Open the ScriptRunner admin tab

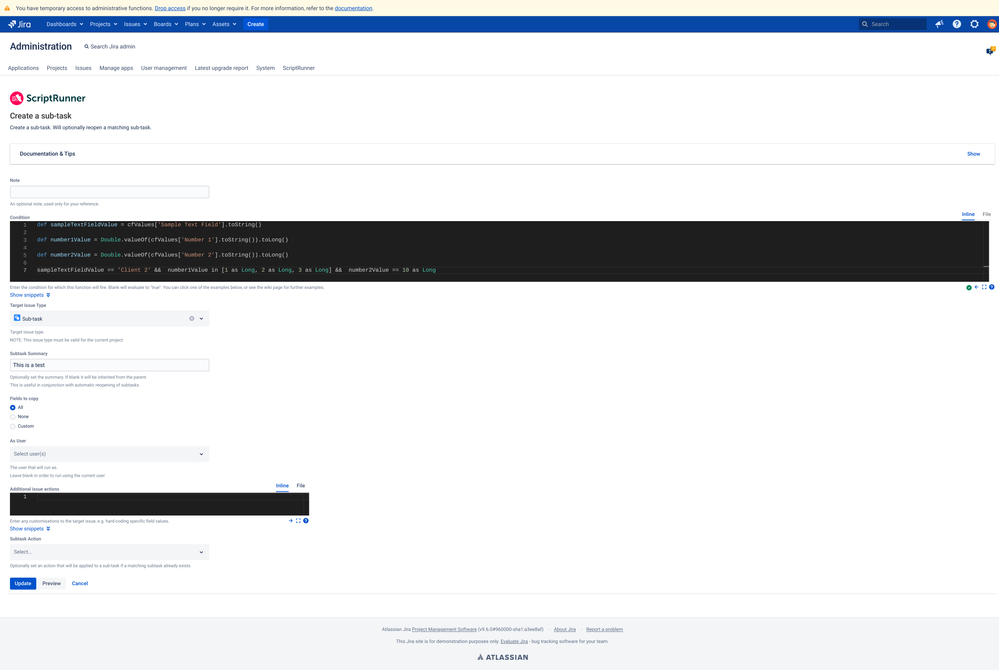coord(299,68)
